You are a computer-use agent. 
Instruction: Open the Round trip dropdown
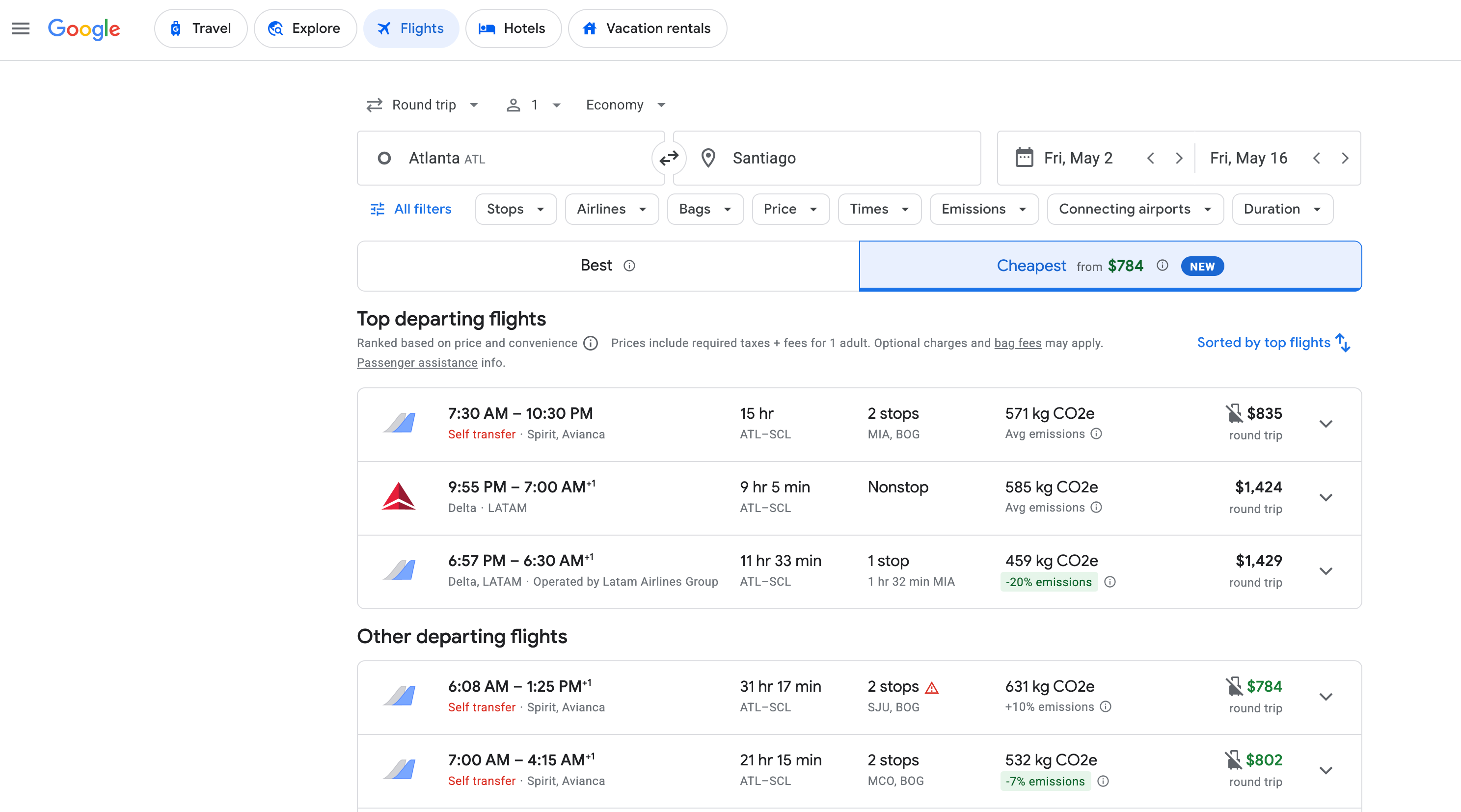coord(423,105)
